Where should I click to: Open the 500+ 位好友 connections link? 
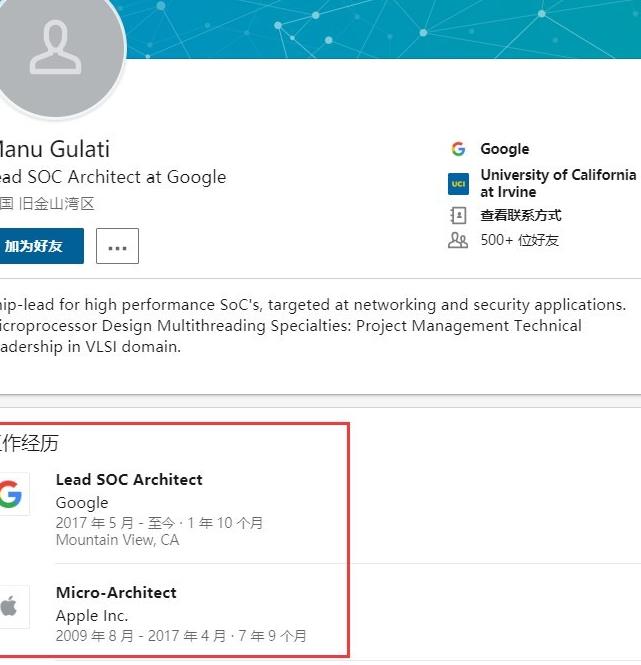click(519, 240)
